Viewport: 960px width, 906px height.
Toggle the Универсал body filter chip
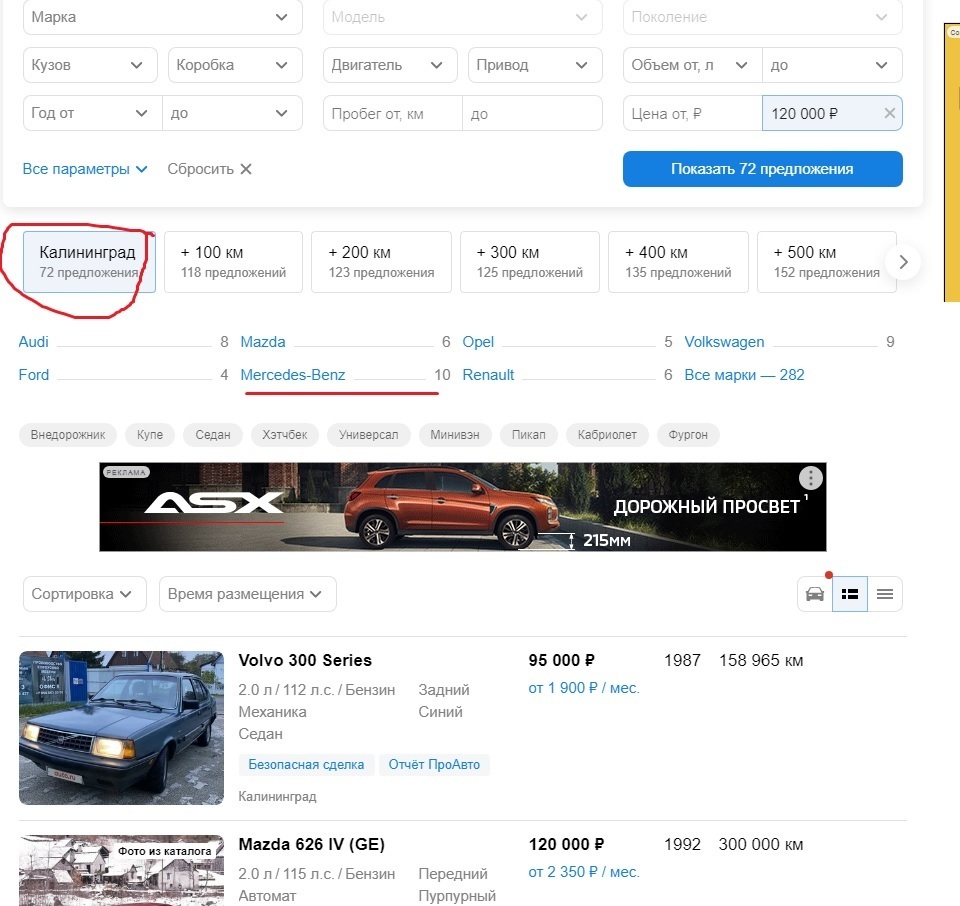coord(369,435)
